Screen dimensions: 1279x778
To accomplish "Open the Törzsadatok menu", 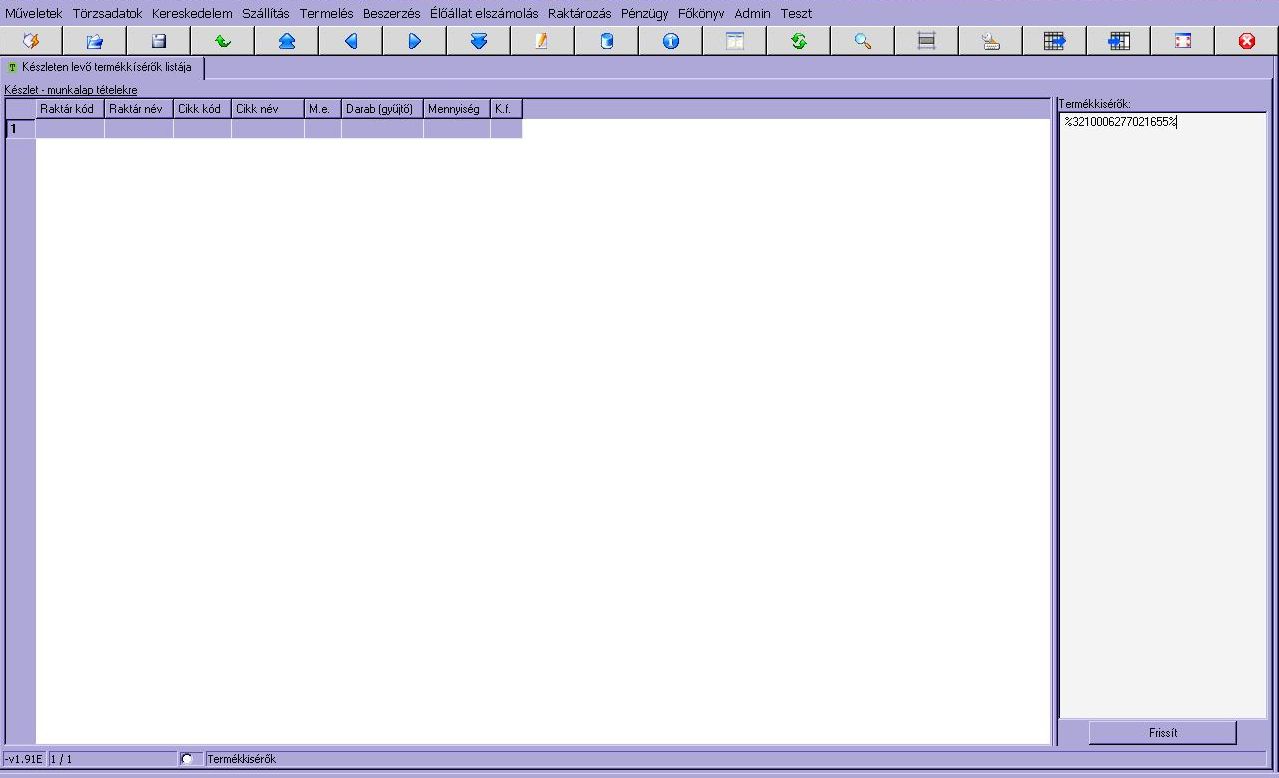I will [107, 14].
